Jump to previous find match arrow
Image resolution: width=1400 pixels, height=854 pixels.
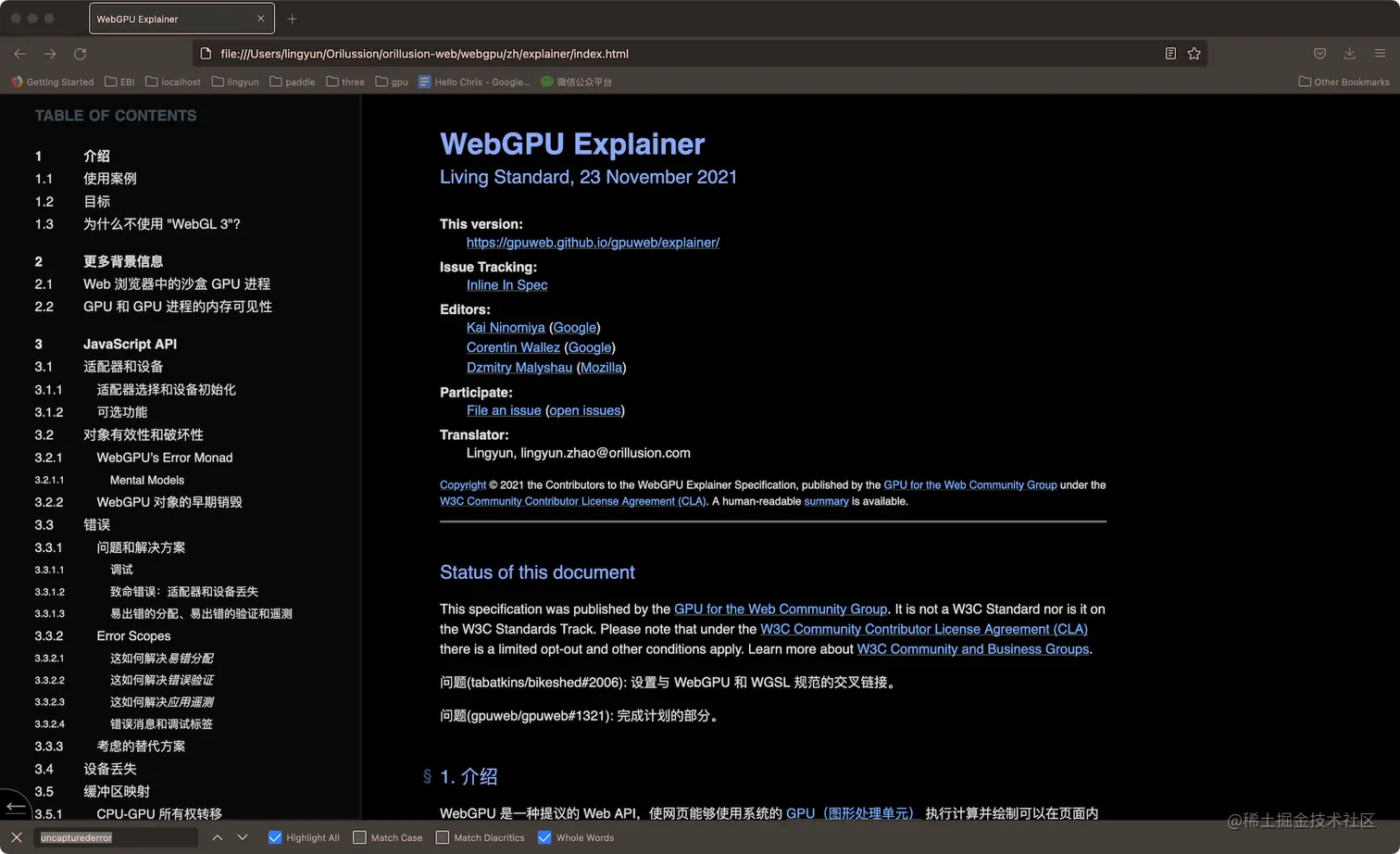[x=217, y=837]
